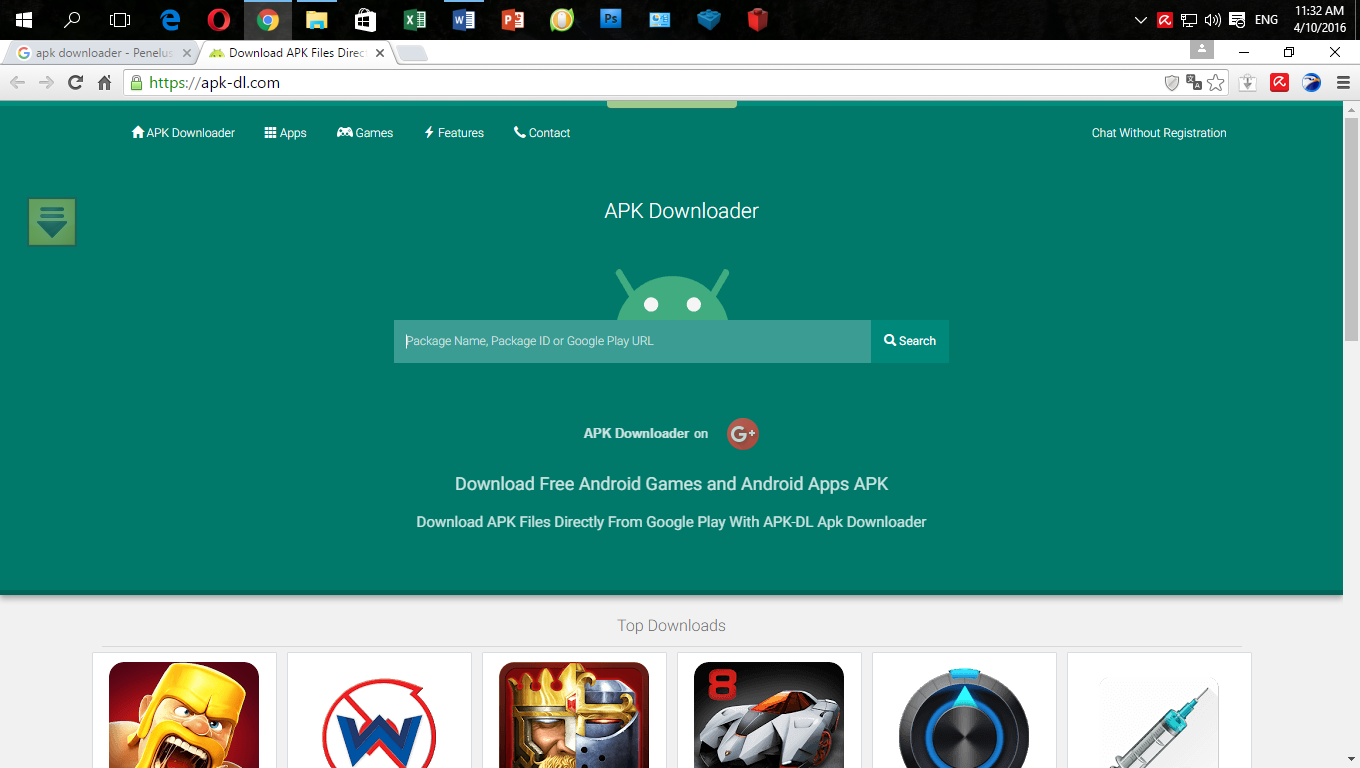Go to Chrome home page icon
The height and width of the screenshot is (768, 1360).
click(104, 83)
